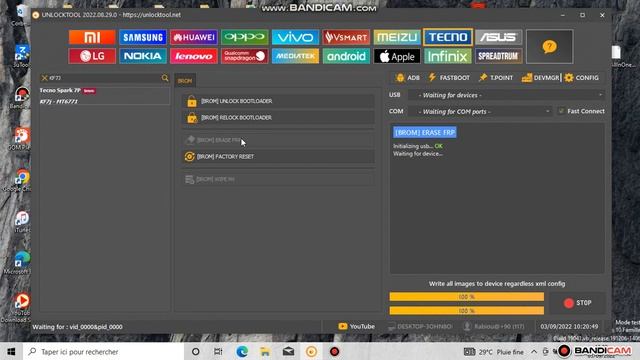The image size is (640, 360).
Task: Open File Explorer from the taskbar
Action: (265, 351)
